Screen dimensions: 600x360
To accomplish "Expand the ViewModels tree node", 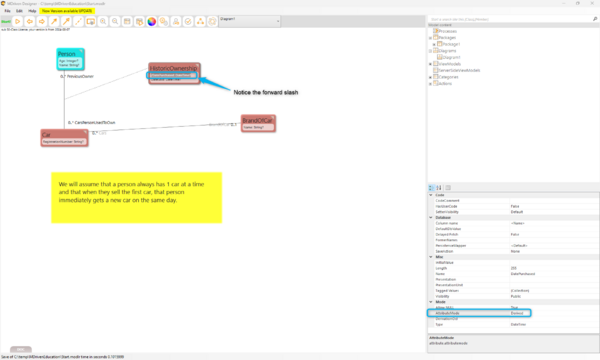I will (x=430, y=64).
